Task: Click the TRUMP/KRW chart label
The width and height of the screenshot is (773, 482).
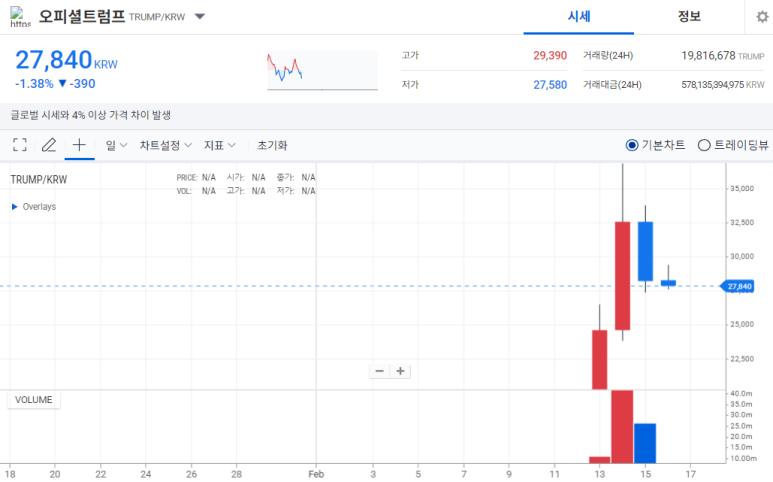Action: (x=38, y=179)
